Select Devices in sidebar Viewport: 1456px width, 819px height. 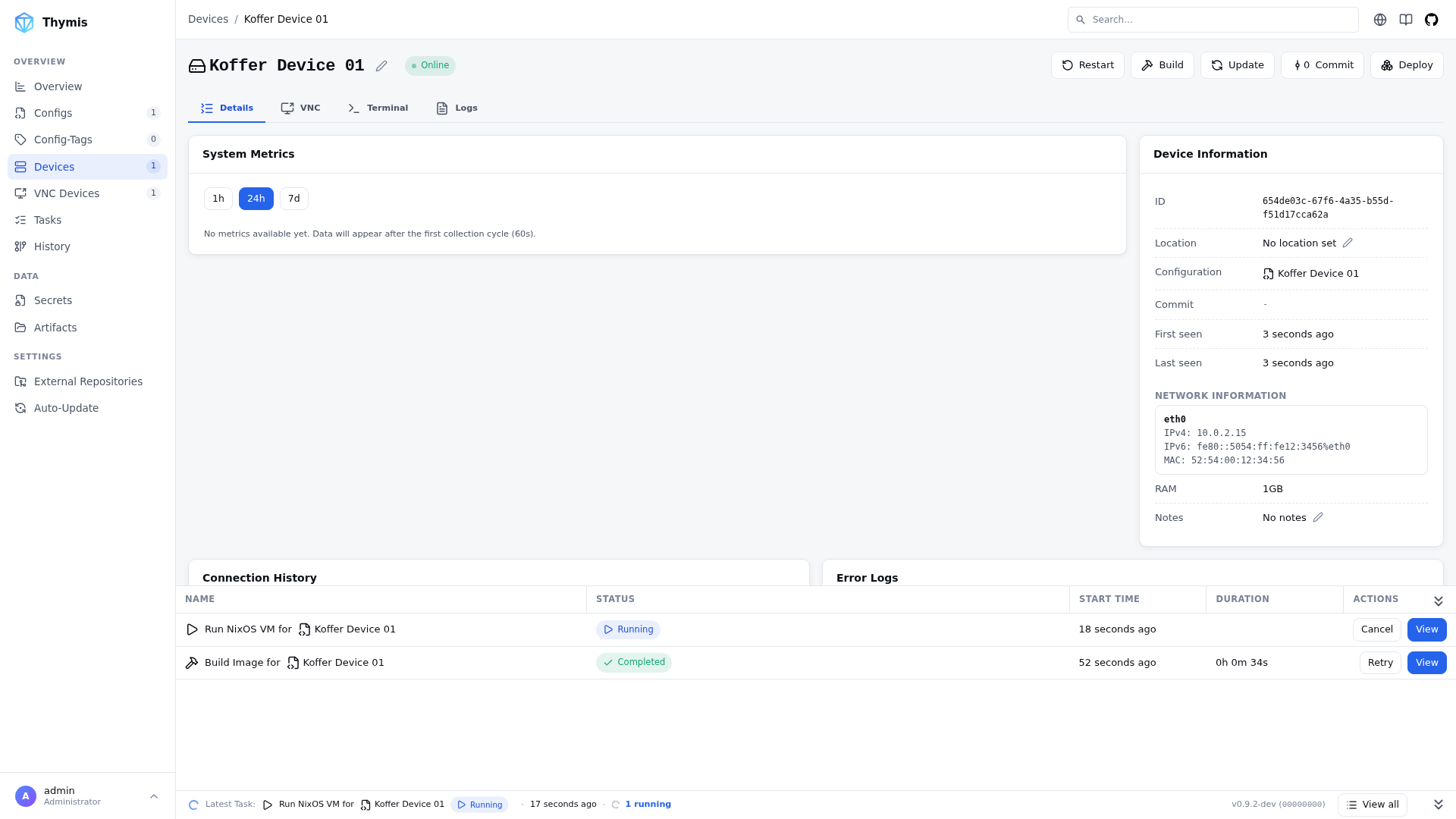click(x=87, y=167)
